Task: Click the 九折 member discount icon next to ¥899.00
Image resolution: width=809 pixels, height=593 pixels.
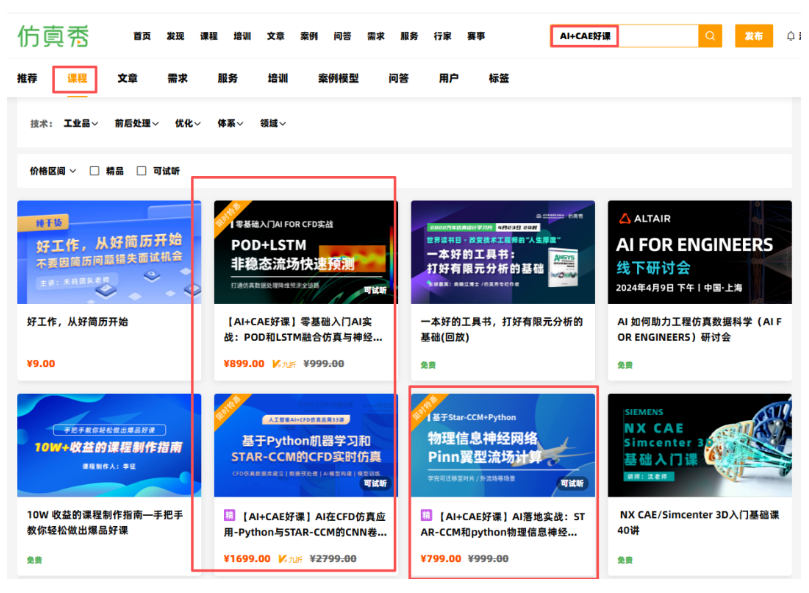Action: point(284,364)
